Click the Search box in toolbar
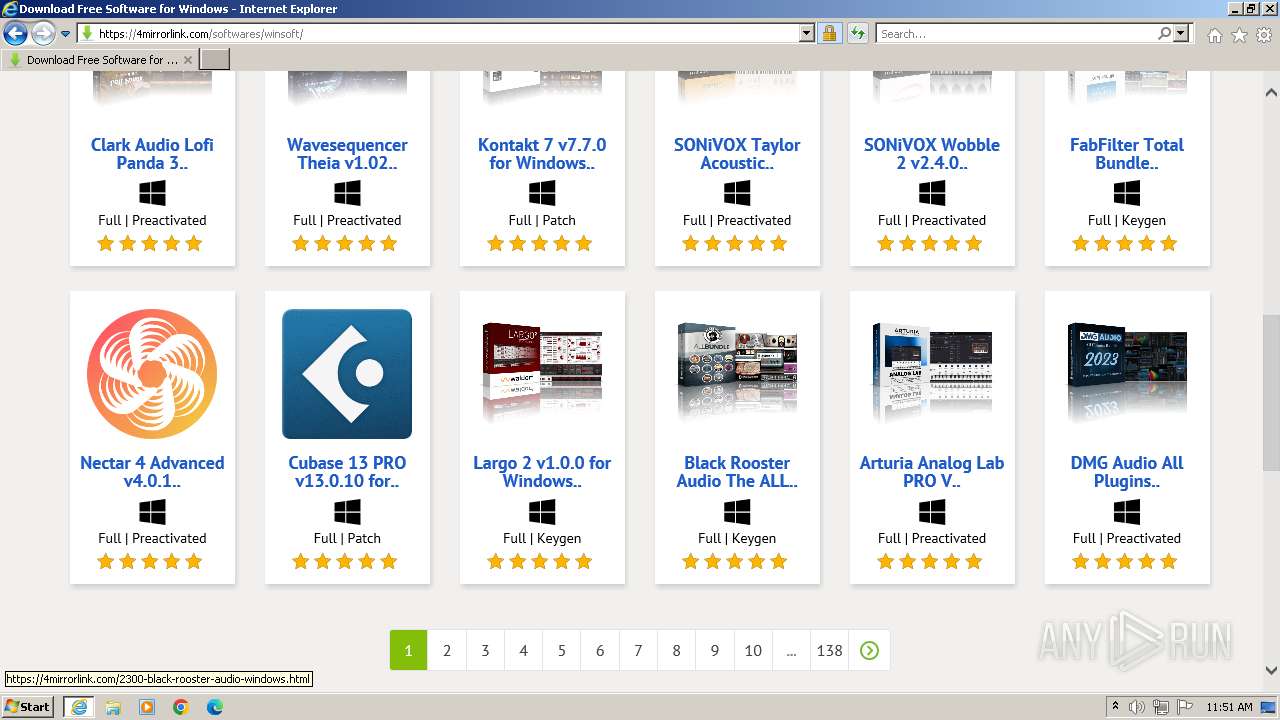 1017,34
